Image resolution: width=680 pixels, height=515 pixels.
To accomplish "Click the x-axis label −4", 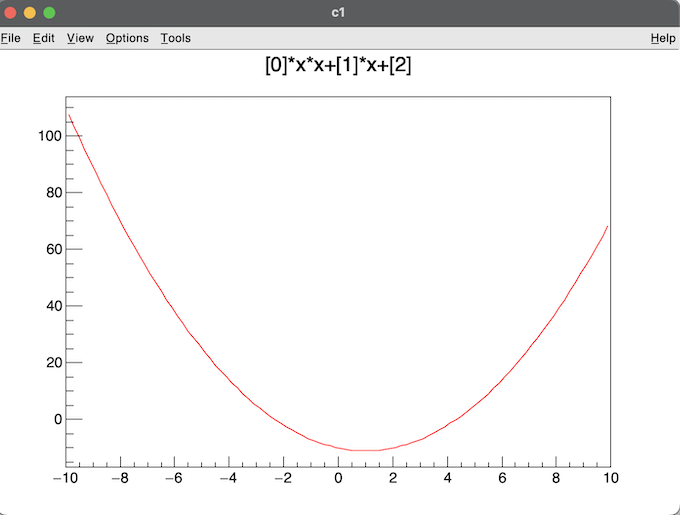I will click(x=229, y=478).
